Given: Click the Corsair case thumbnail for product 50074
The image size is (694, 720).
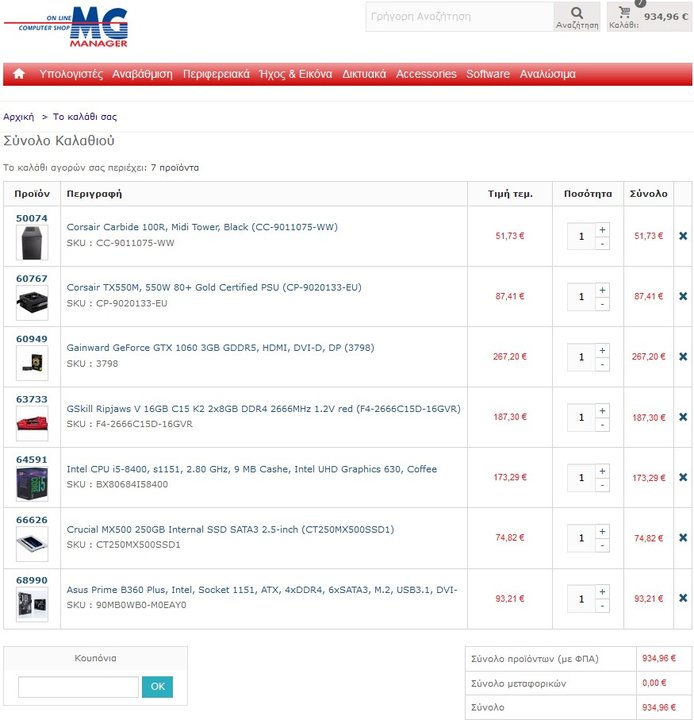Looking at the screenshot, I should 32,243.
